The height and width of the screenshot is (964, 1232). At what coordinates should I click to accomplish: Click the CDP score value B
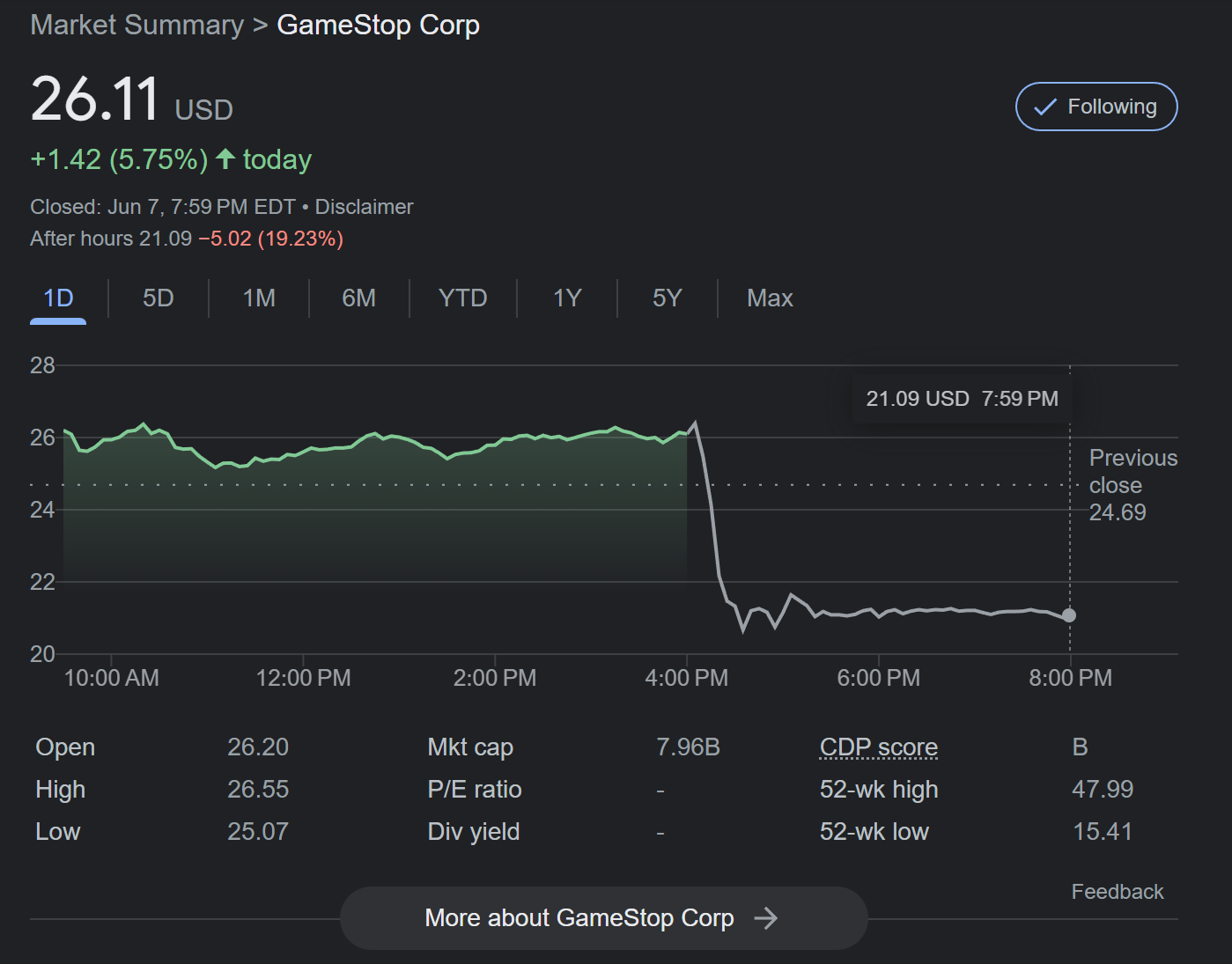click(1081, 747)
